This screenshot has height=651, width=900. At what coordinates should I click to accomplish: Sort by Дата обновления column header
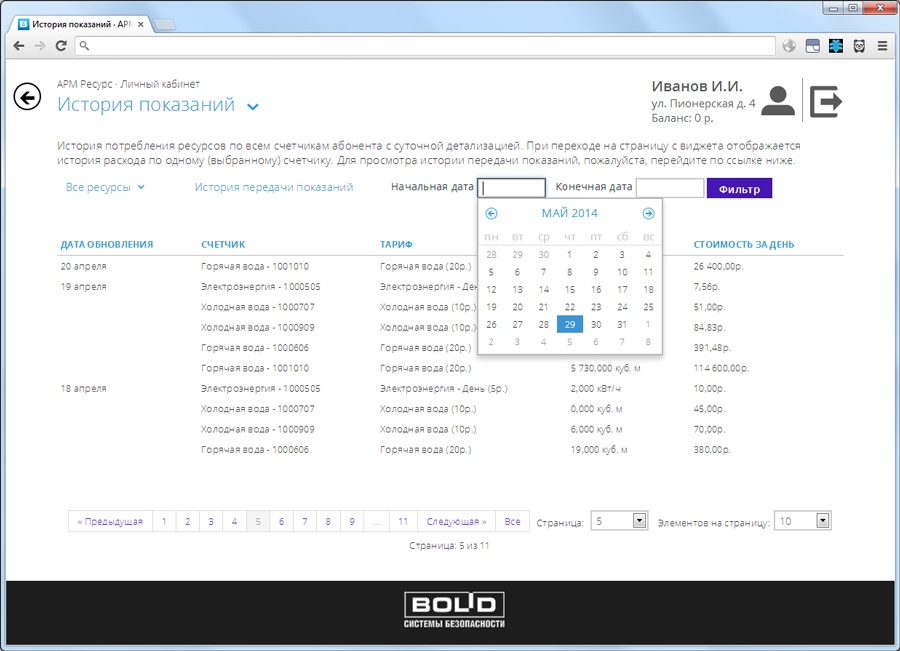click(106, 244)
